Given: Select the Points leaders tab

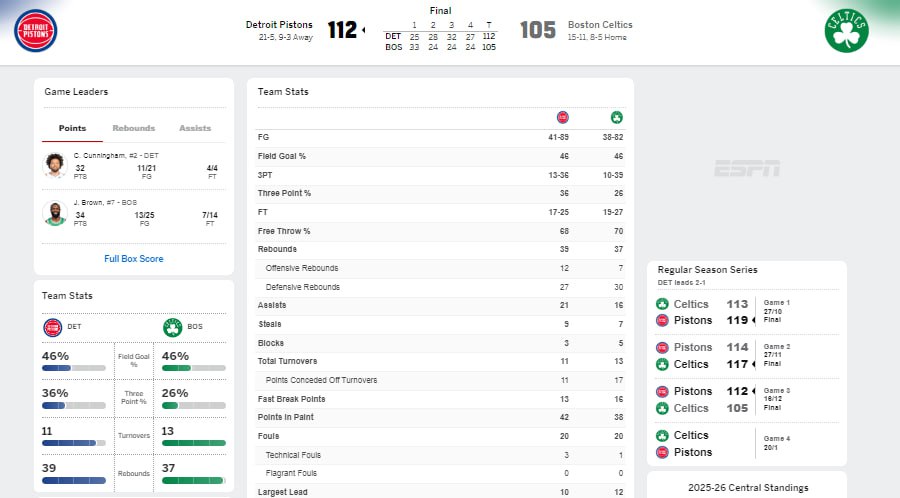Looking at the screenshot, I should (72, 128).
